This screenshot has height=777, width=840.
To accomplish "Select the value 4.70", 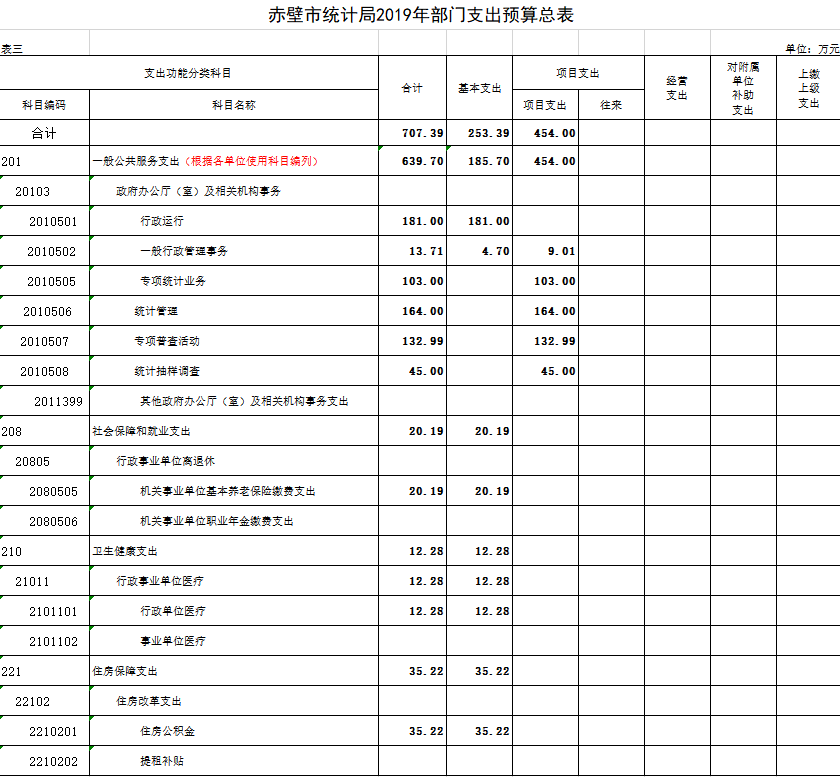I will pos(496,251).
